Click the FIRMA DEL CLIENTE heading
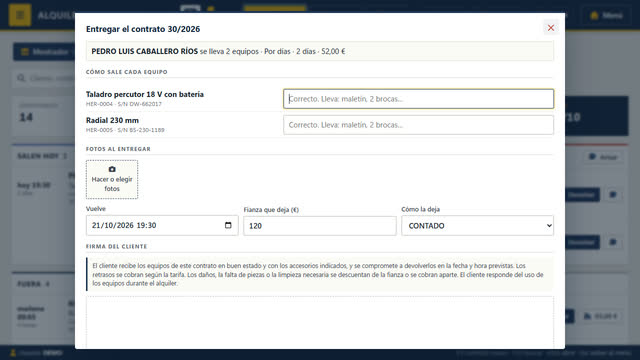The height and width of the screenshot is (360, 640). tap(116, 247)
